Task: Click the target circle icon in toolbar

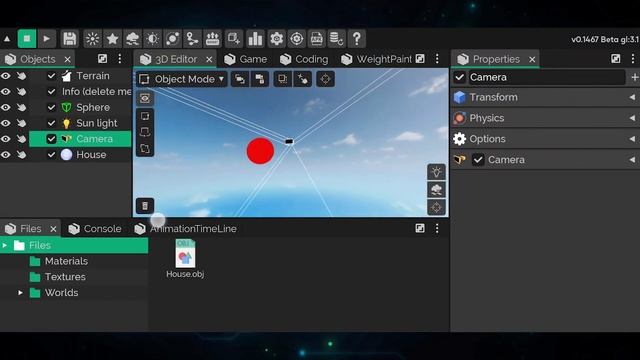Action: pos(297,39)
